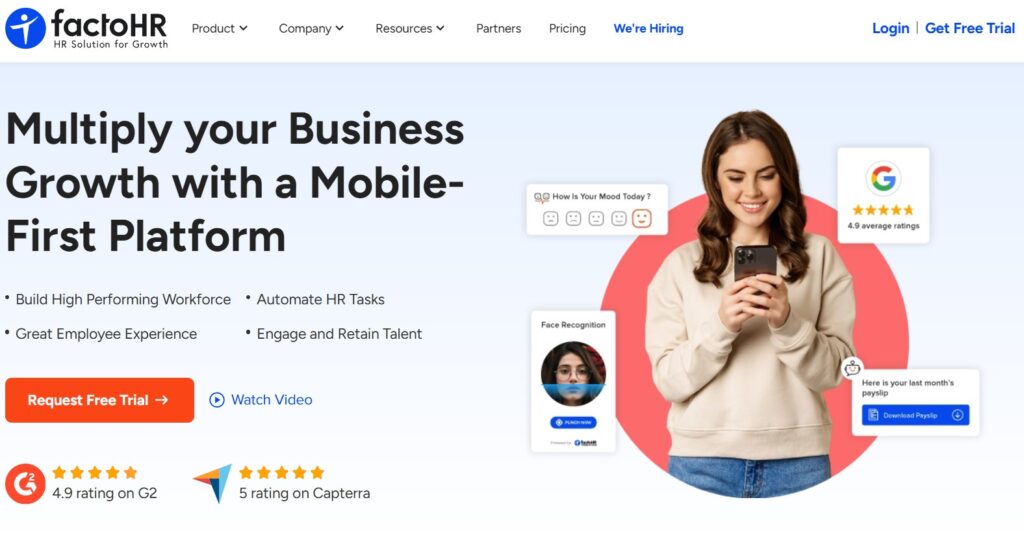Expand the Product dropdown menu
Screen dimensions: 1024x541
[219, 29]
